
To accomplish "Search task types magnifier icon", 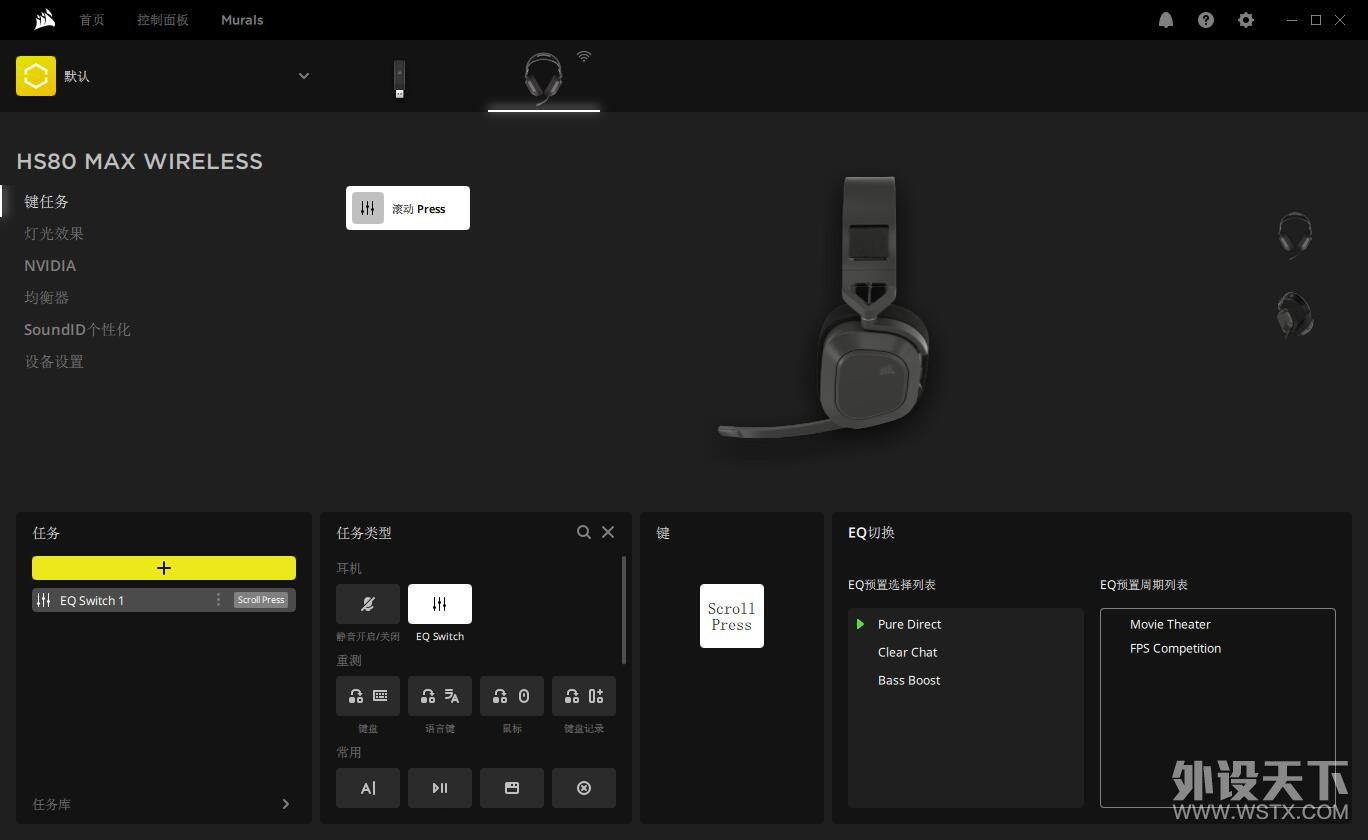I will pyautogui.click(x=584, y=532).
